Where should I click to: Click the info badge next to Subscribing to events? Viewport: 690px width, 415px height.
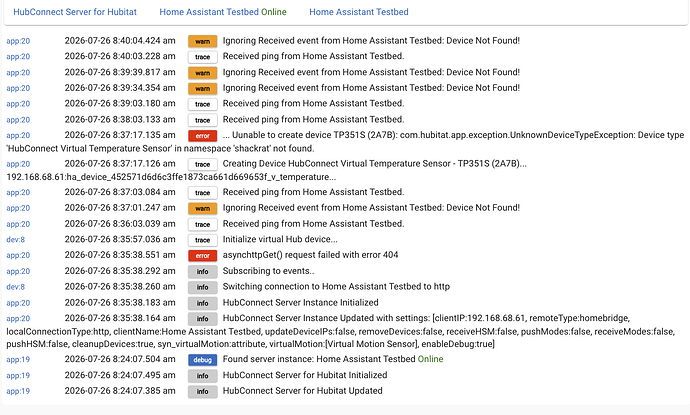202,272
